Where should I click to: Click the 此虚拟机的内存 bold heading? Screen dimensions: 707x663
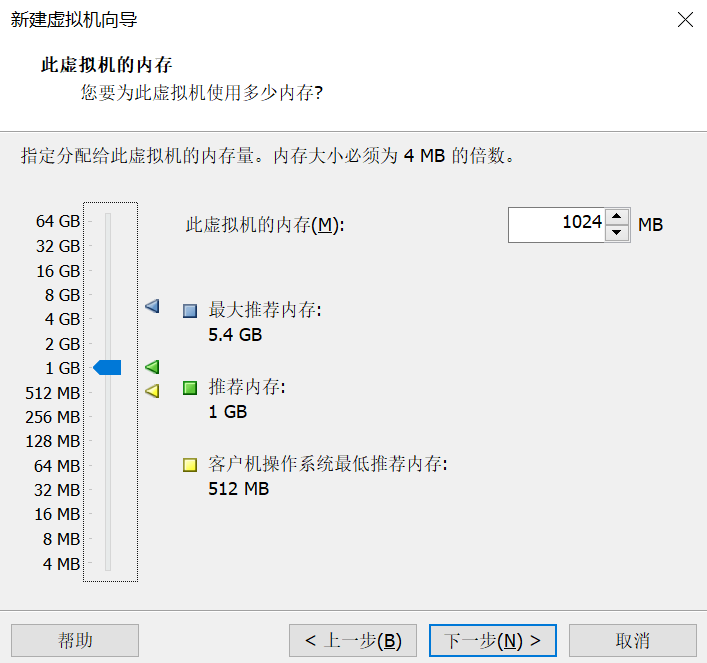point(106,65)
